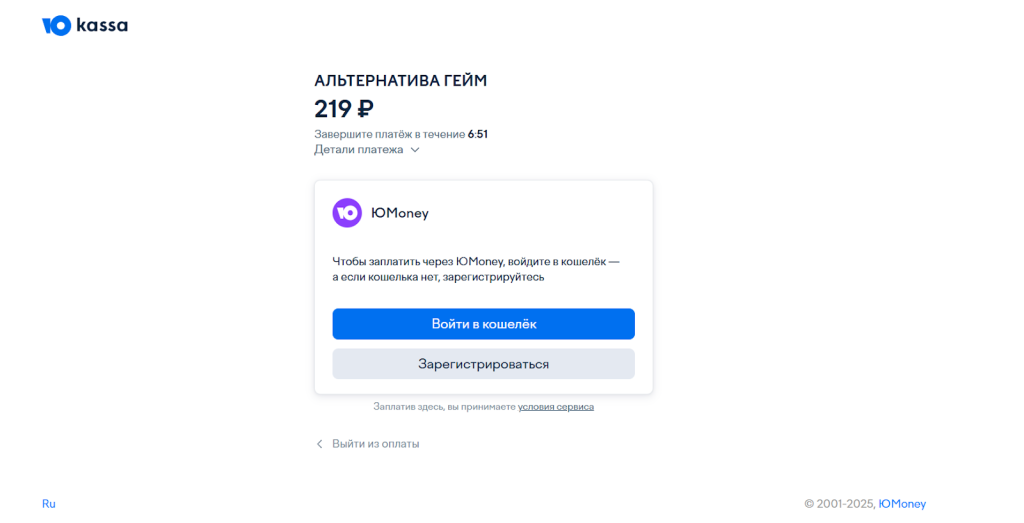Click the ЮMoney payment method title
Viewport: 1024px width, 523px height.
(400, 214)
